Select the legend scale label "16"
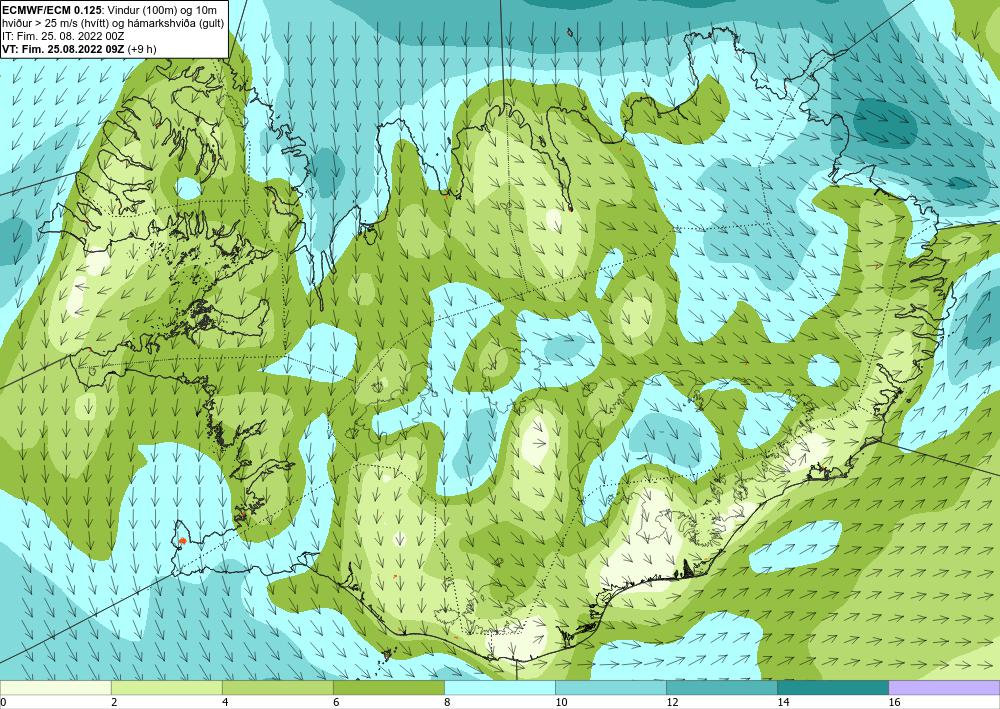The width and height of the screenshot is (1000, 709). (x=894, y=703)
